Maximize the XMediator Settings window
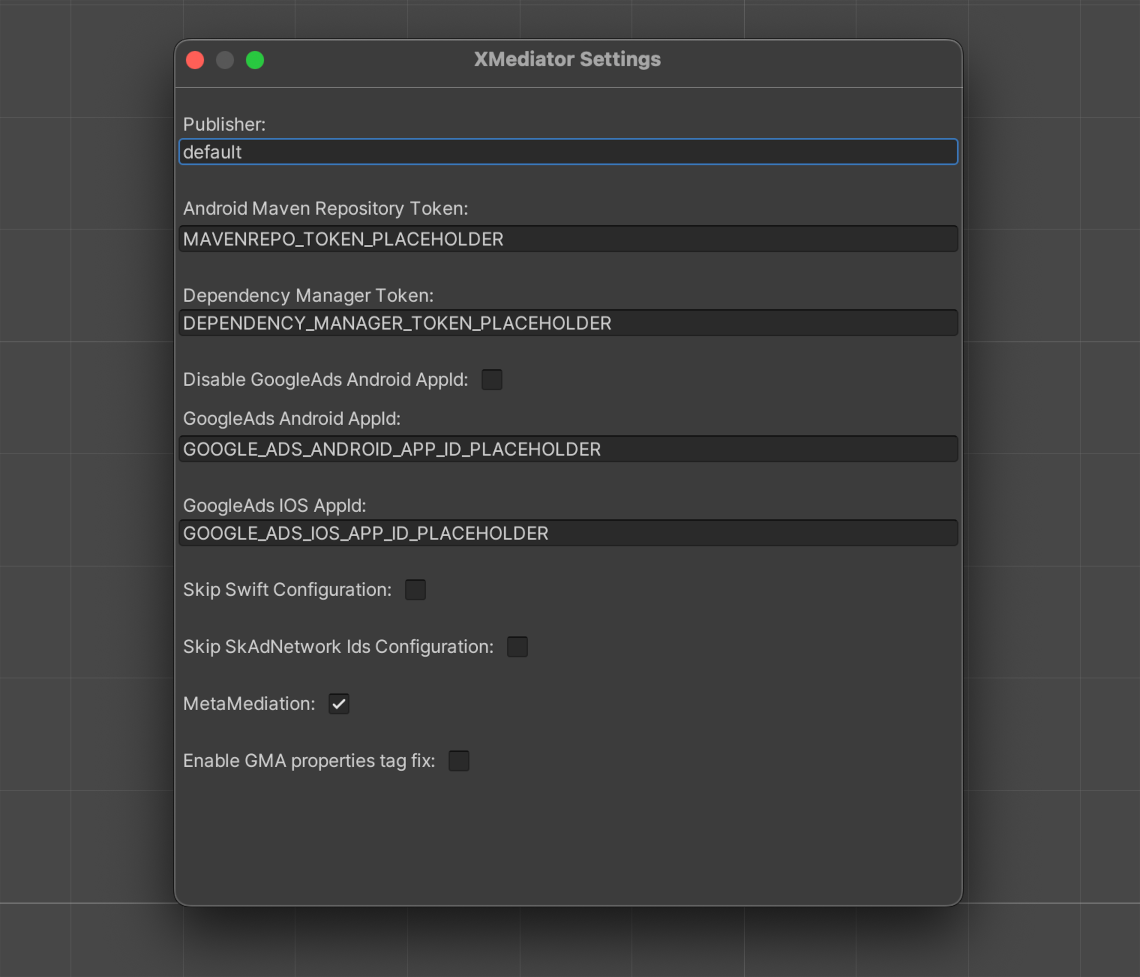1140x977 pixels. pyautogui.click(x=254, y=60)
